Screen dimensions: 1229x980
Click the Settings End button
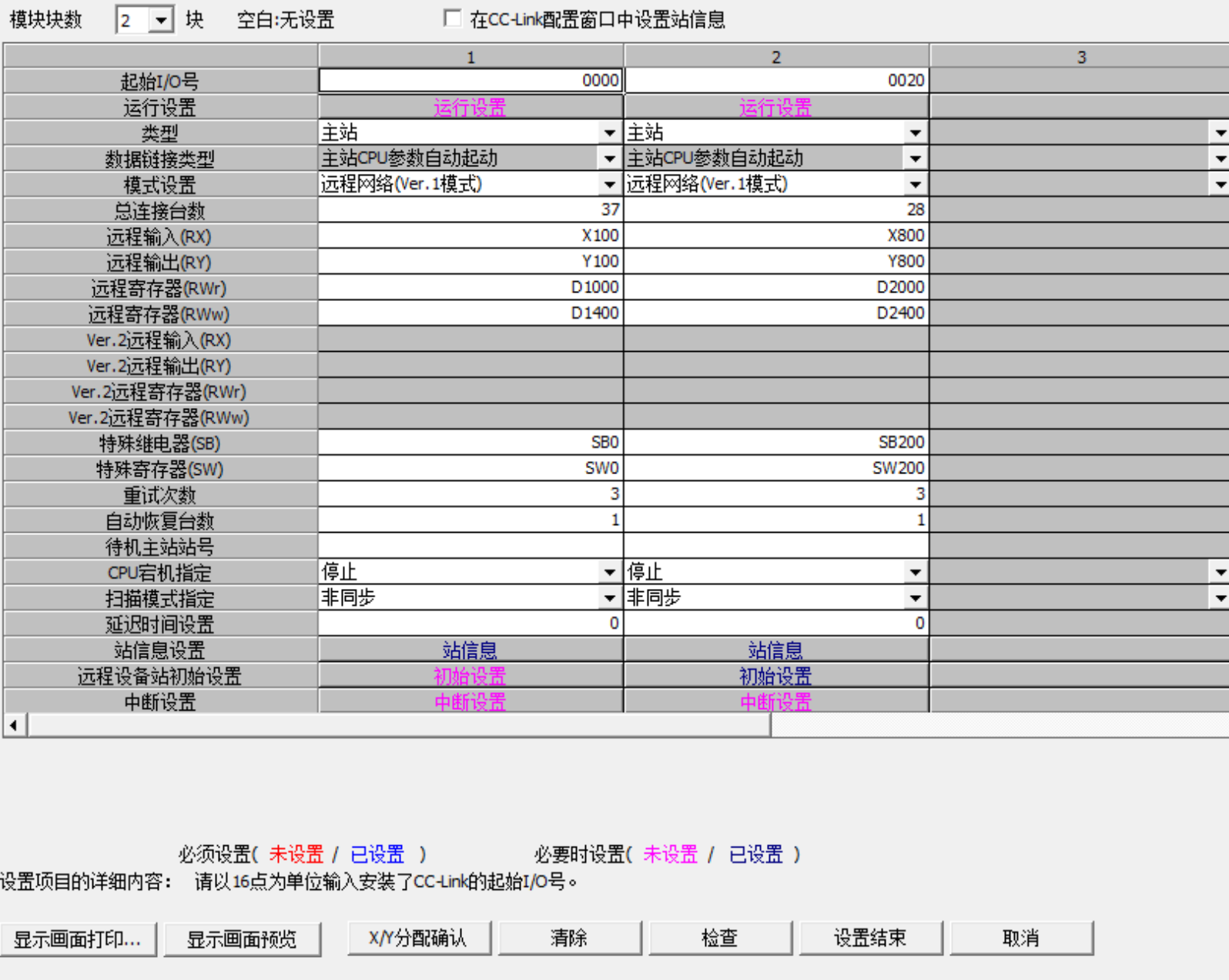870,938
